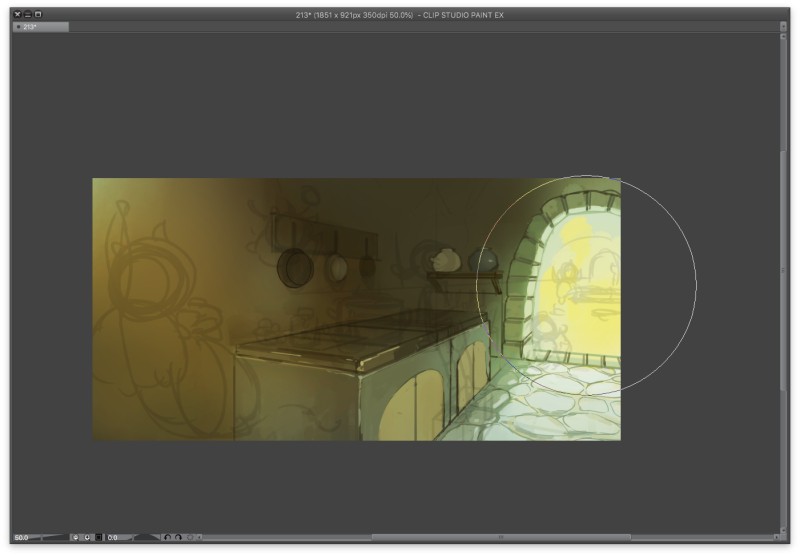Click vertical scrollbar up arrow
The height and width of the screenshot is (556, 800).
pyautogui.click(x=783, y=37)
